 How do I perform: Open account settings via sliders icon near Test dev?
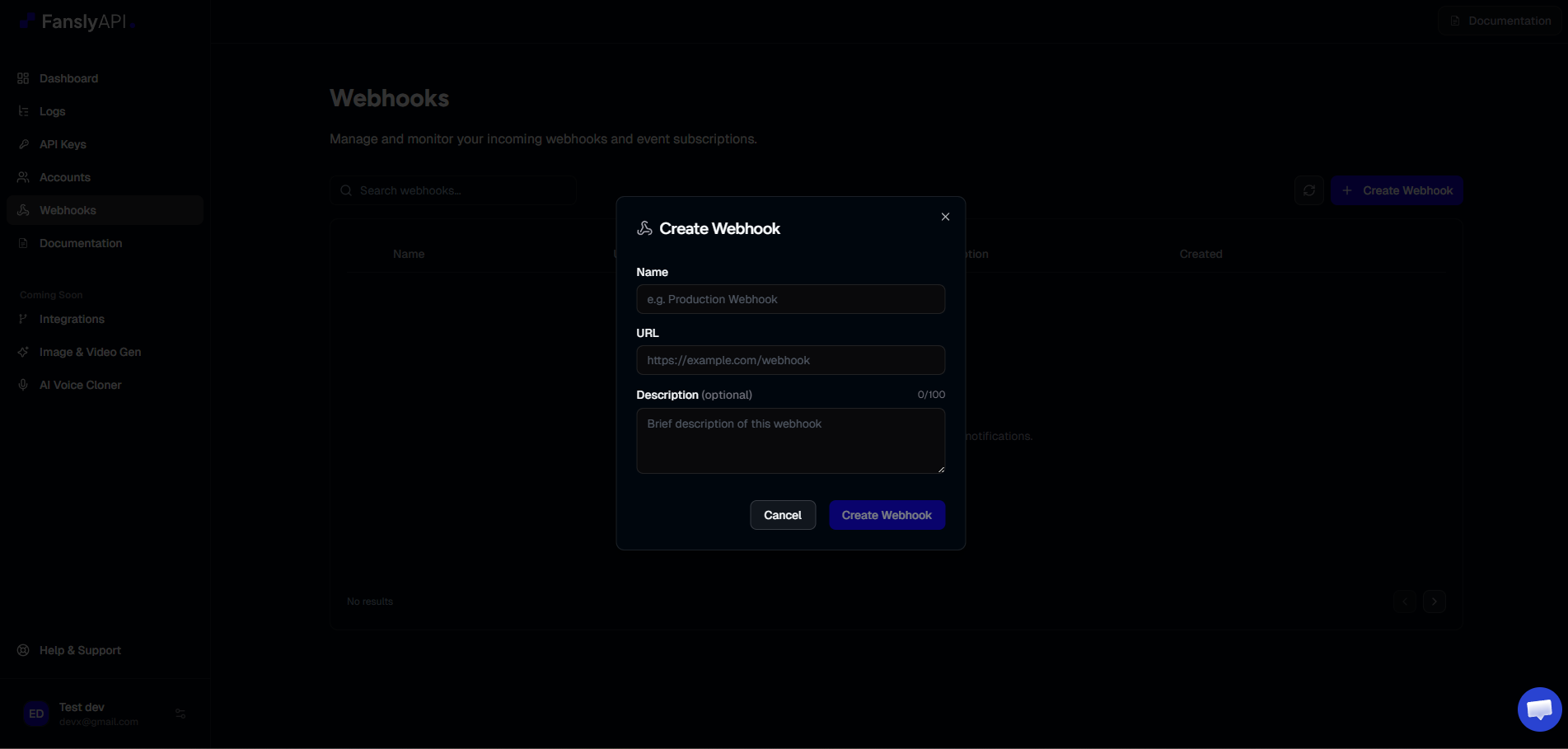click(x=180, y=713)
